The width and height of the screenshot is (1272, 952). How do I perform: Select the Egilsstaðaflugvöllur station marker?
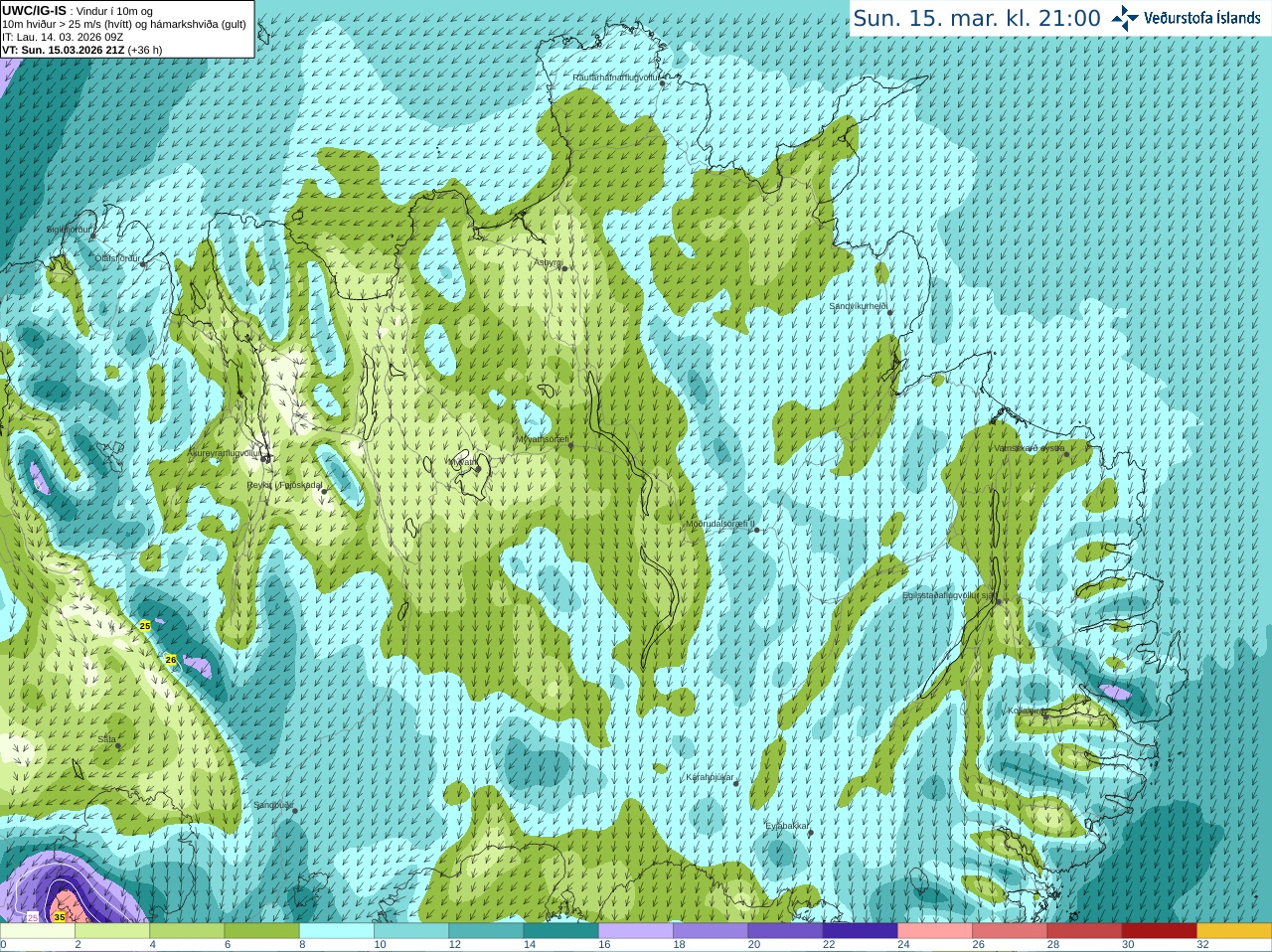(x=999, y=601)
